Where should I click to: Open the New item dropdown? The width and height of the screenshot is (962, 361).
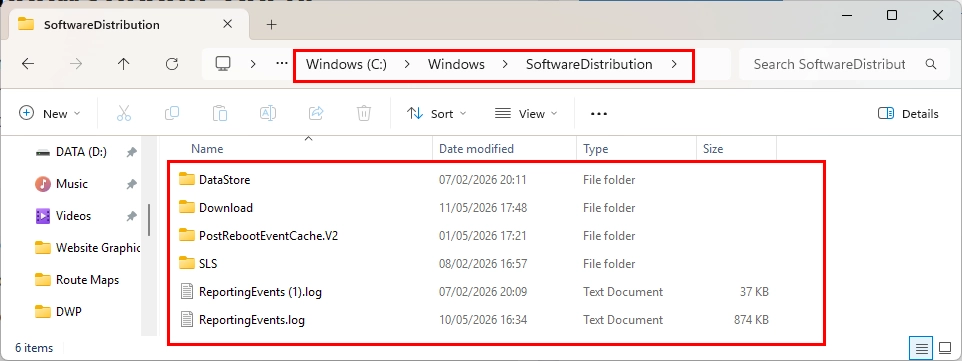(50, 114)
